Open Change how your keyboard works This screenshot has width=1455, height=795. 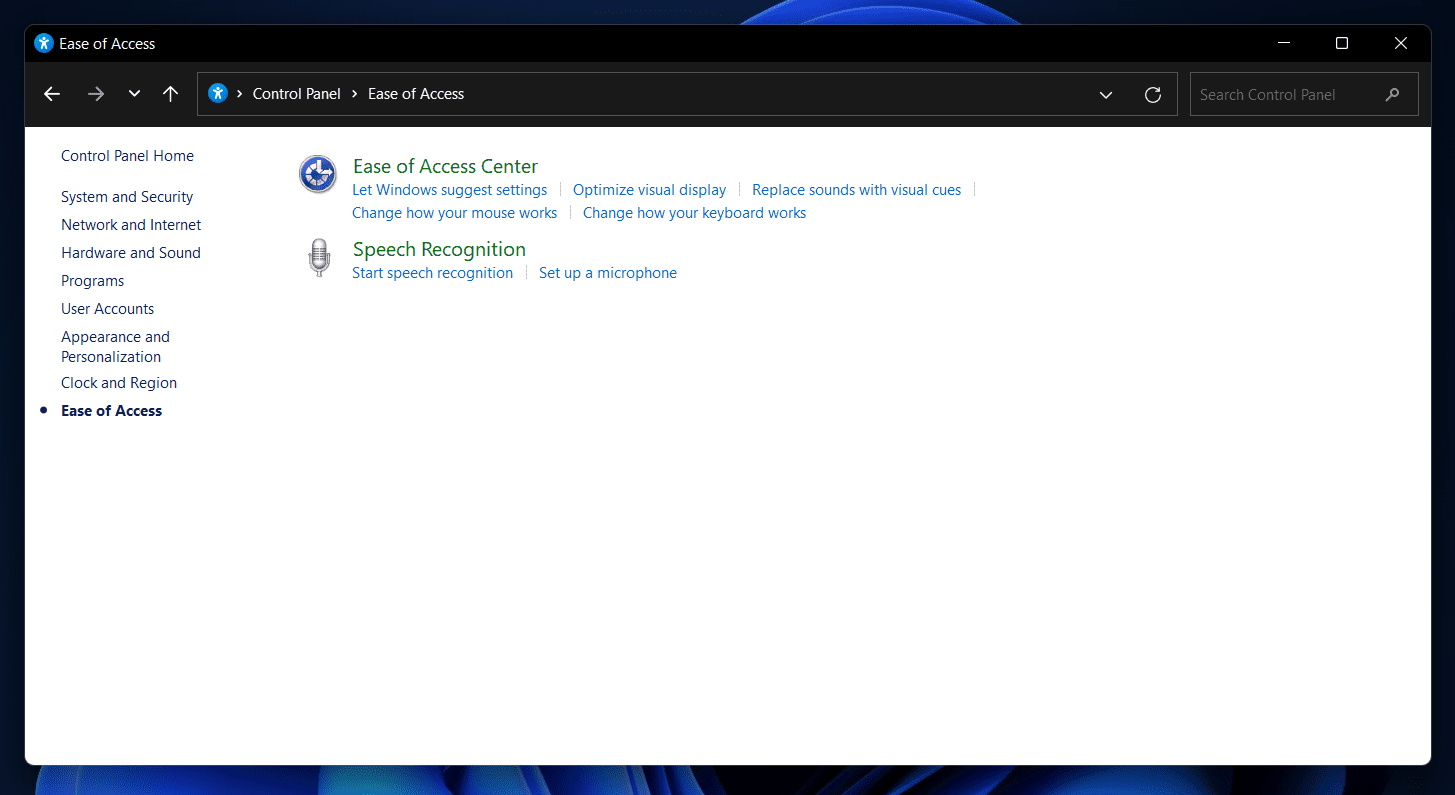point(694,213)
